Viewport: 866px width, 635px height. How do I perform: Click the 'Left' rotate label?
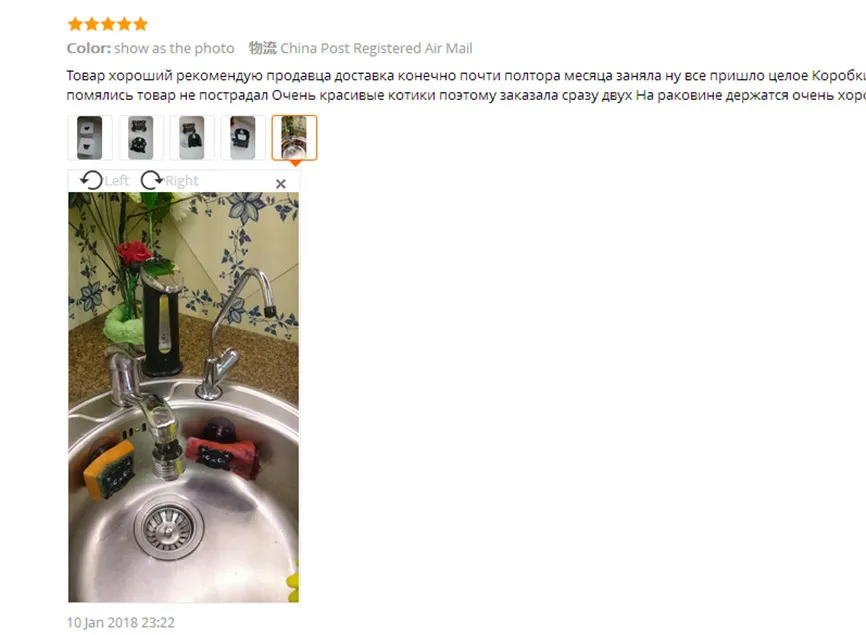(117, 181)
